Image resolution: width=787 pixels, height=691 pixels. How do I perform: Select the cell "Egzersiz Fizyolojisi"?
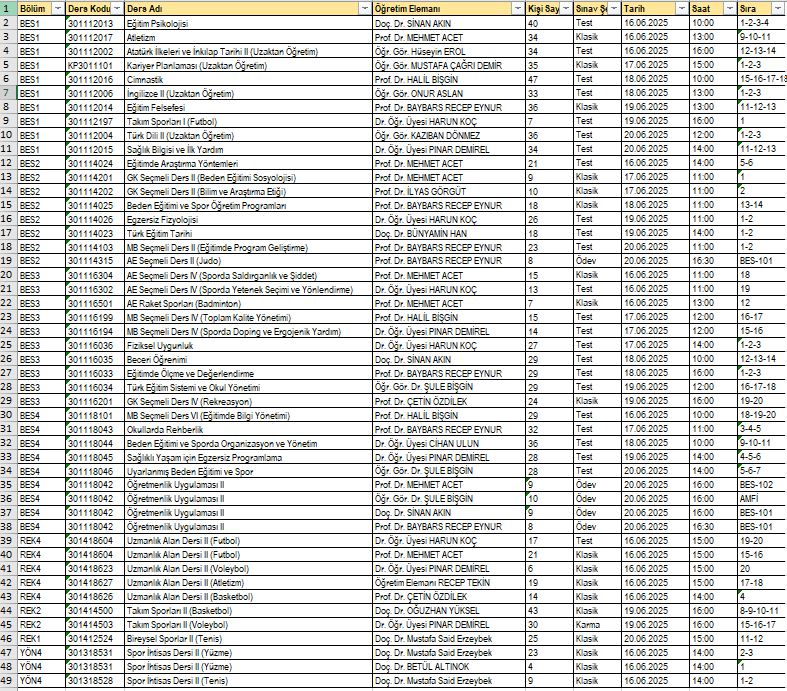pyautogui.click(x=248, y=219)
